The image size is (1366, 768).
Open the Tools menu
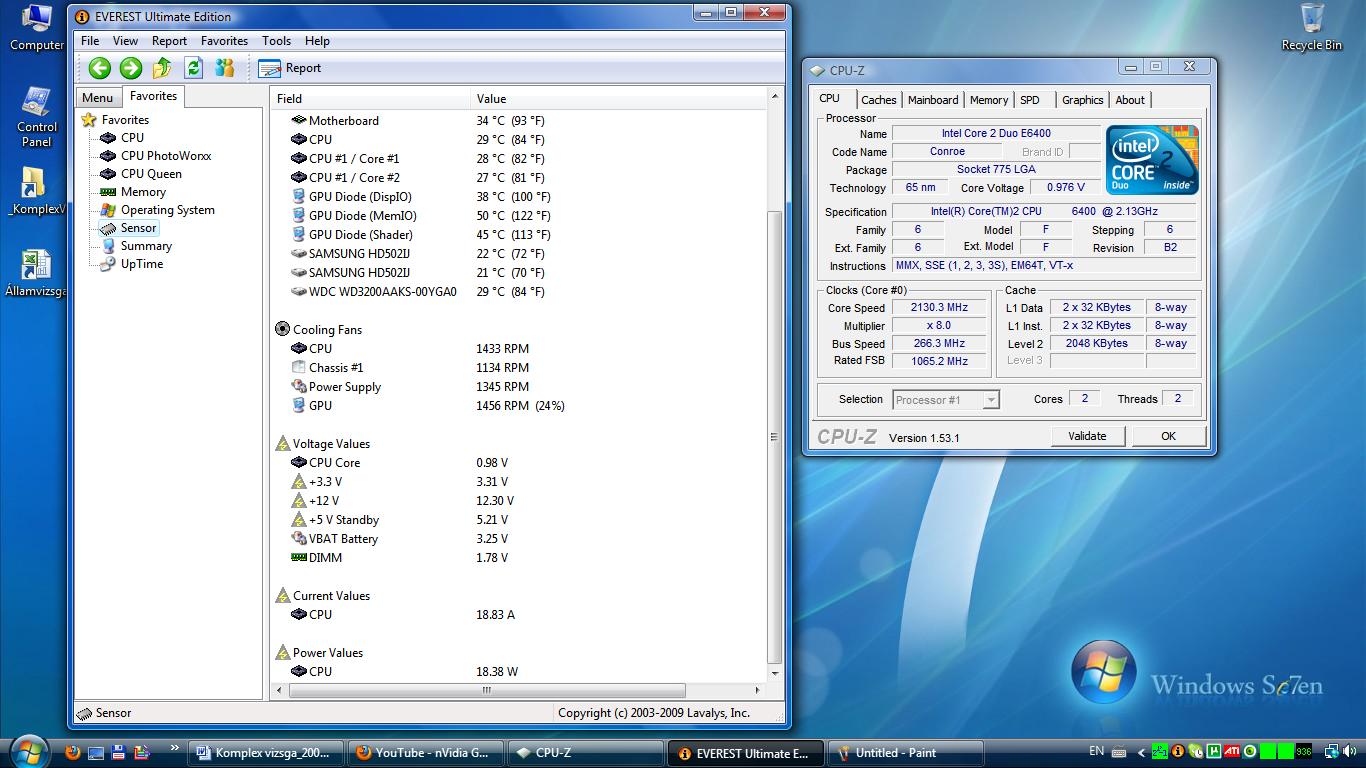tap(277, 41)
